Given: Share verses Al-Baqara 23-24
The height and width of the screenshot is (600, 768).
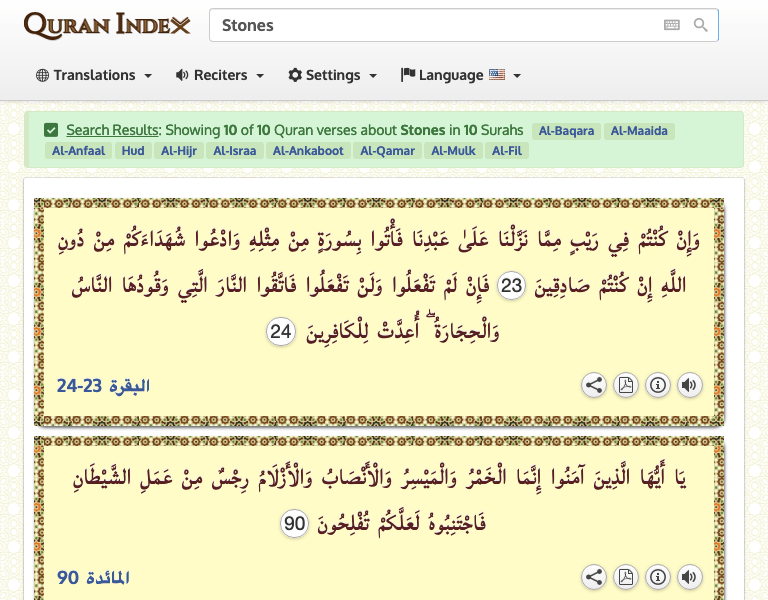Looking at the screenshot, I should click(594, 385).
